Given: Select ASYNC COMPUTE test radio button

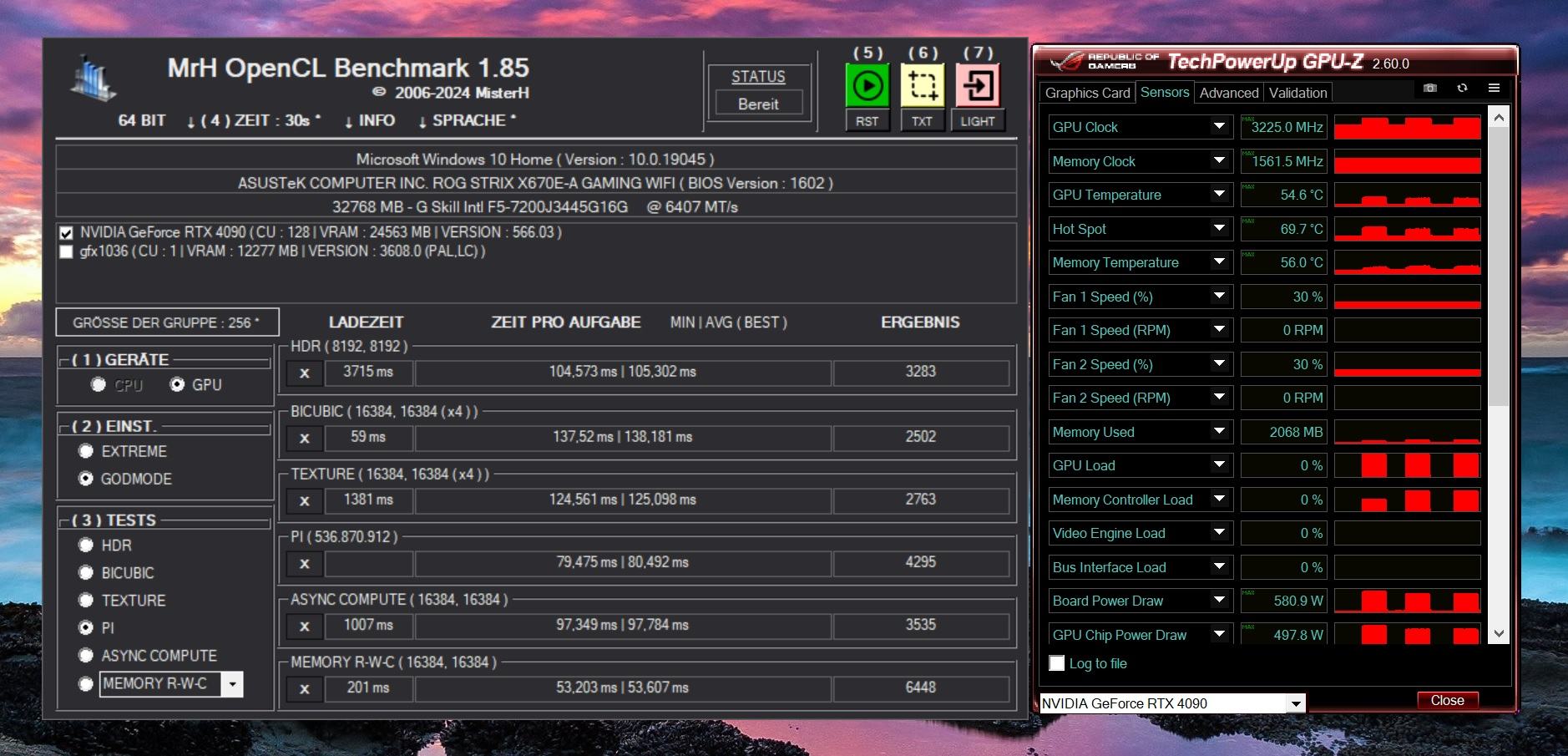Looking at the screenshot, I should (85, 655).
